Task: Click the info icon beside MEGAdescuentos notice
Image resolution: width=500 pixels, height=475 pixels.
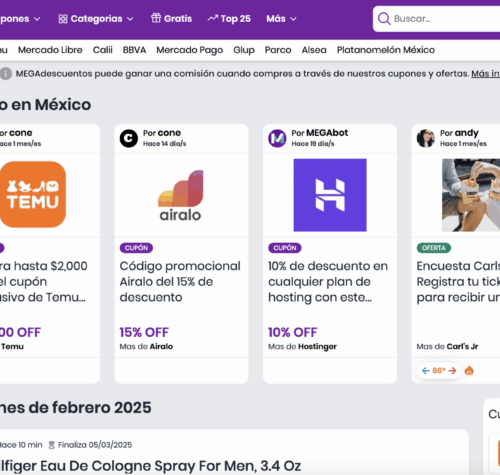Action: (x=5, y=74)
